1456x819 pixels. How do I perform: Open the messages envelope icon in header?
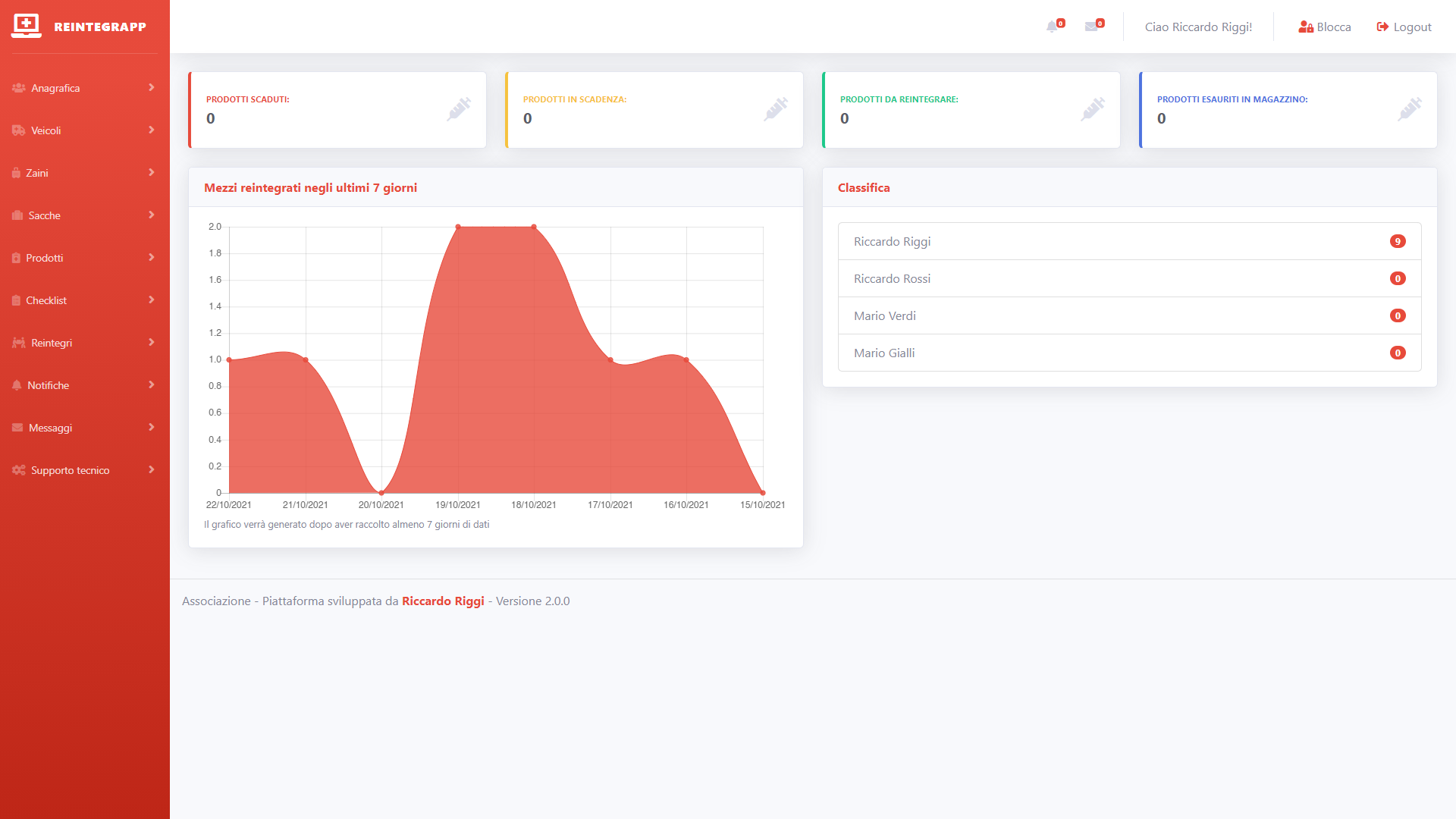pyautogui.click(x=1091, y=27)
